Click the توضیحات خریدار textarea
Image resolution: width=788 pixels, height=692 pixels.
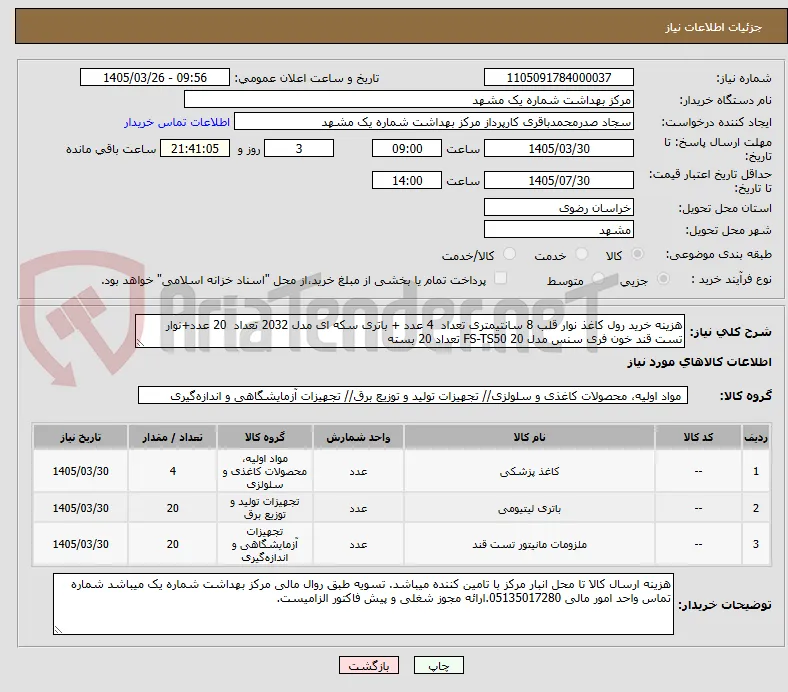tap(363, 604)
